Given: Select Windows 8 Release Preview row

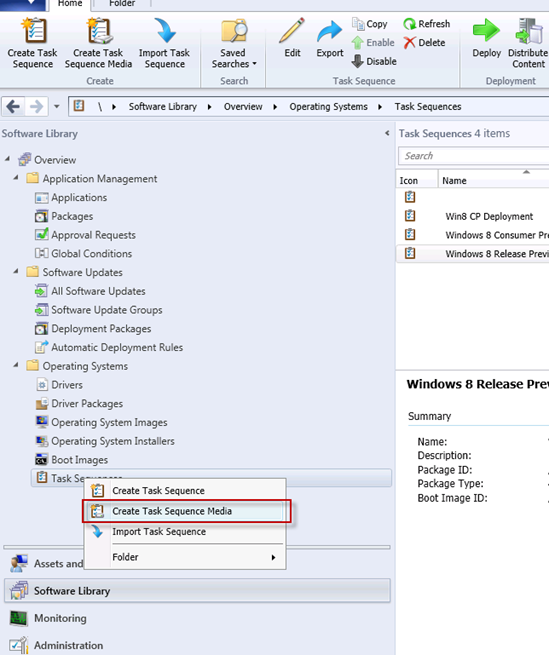Looking at the screenshot, I should click(473, 254).
